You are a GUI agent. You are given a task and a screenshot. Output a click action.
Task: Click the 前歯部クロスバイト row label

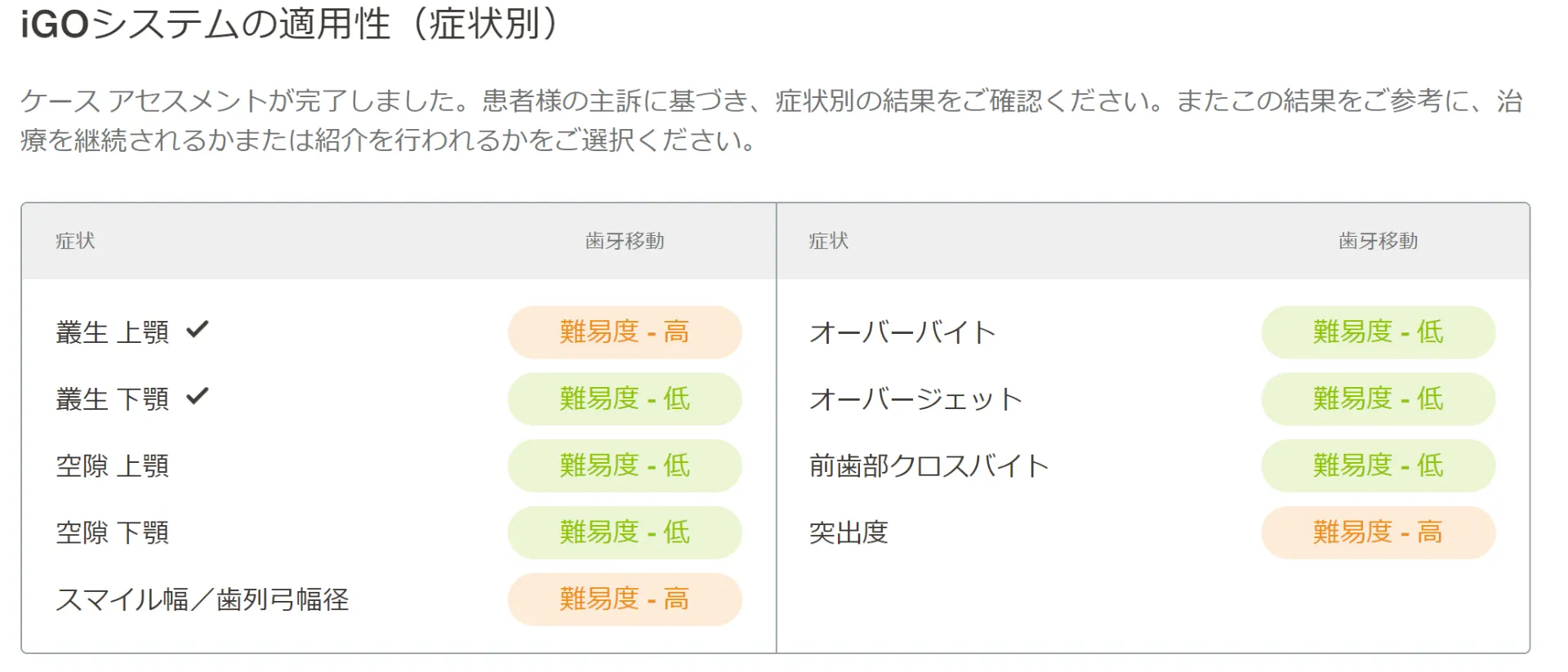[x=929, y=466]
